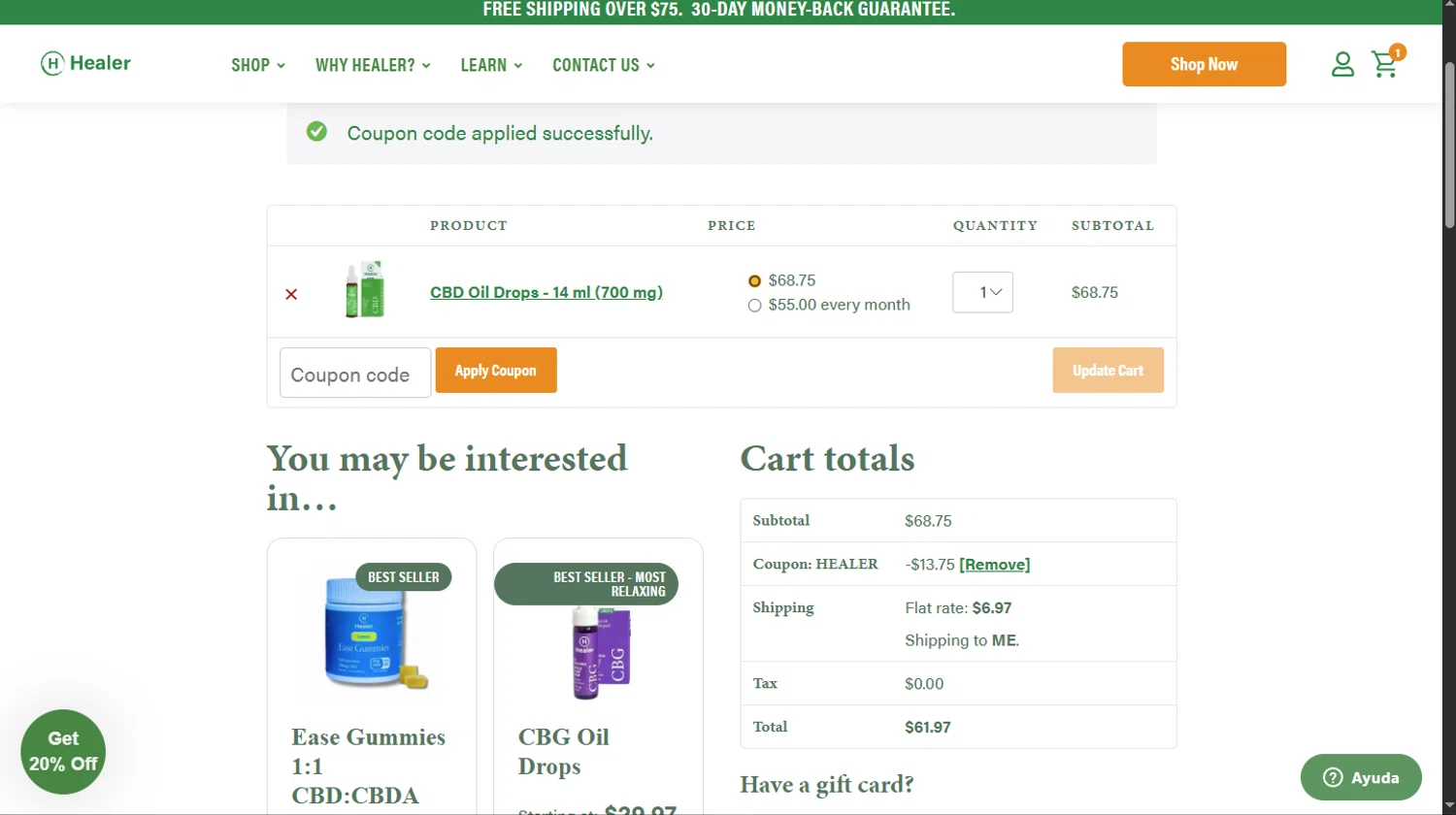Click the Cart totals heading
The height and width of the screenshot is (815, 1456).
827,458
